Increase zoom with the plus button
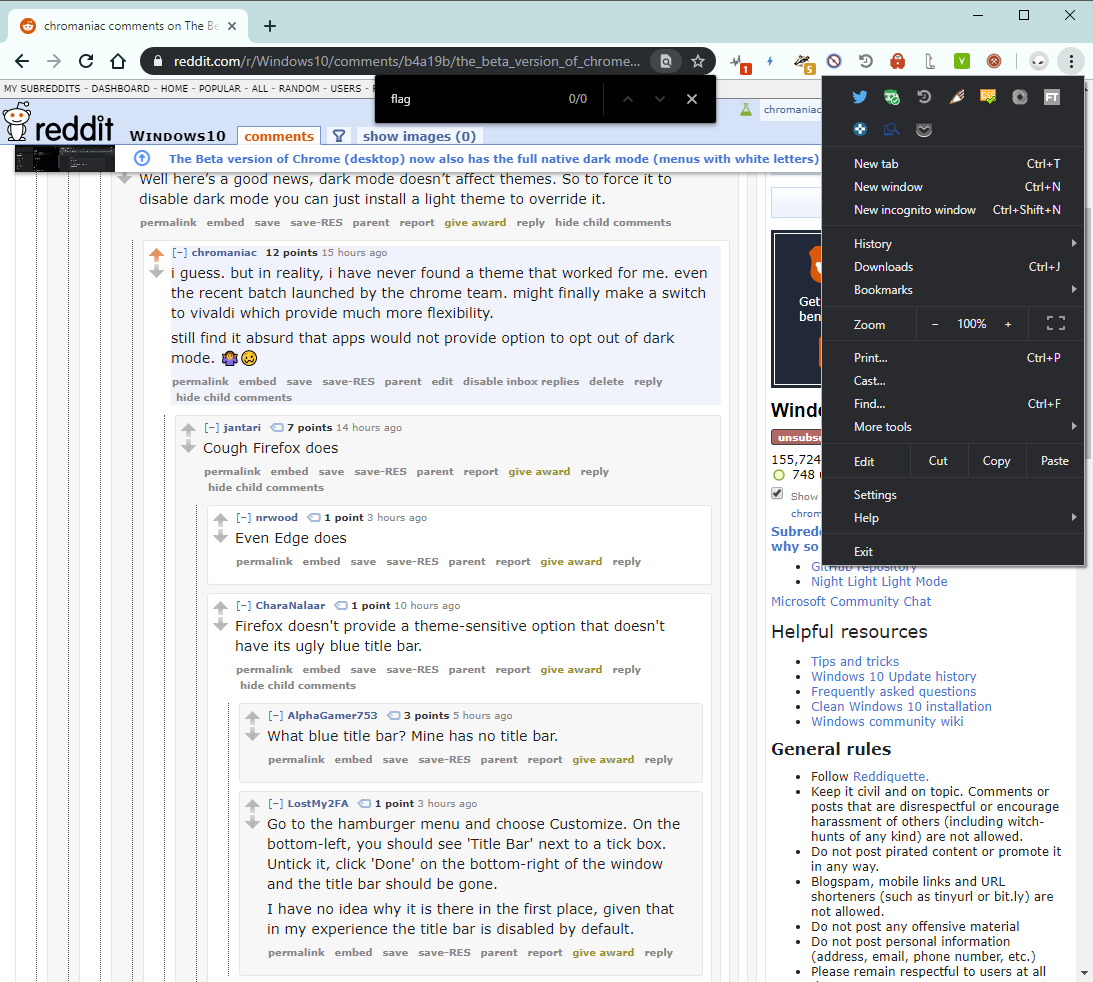Image resolution: width=1093 pixels, height=982 pixels. [1007, 324]
